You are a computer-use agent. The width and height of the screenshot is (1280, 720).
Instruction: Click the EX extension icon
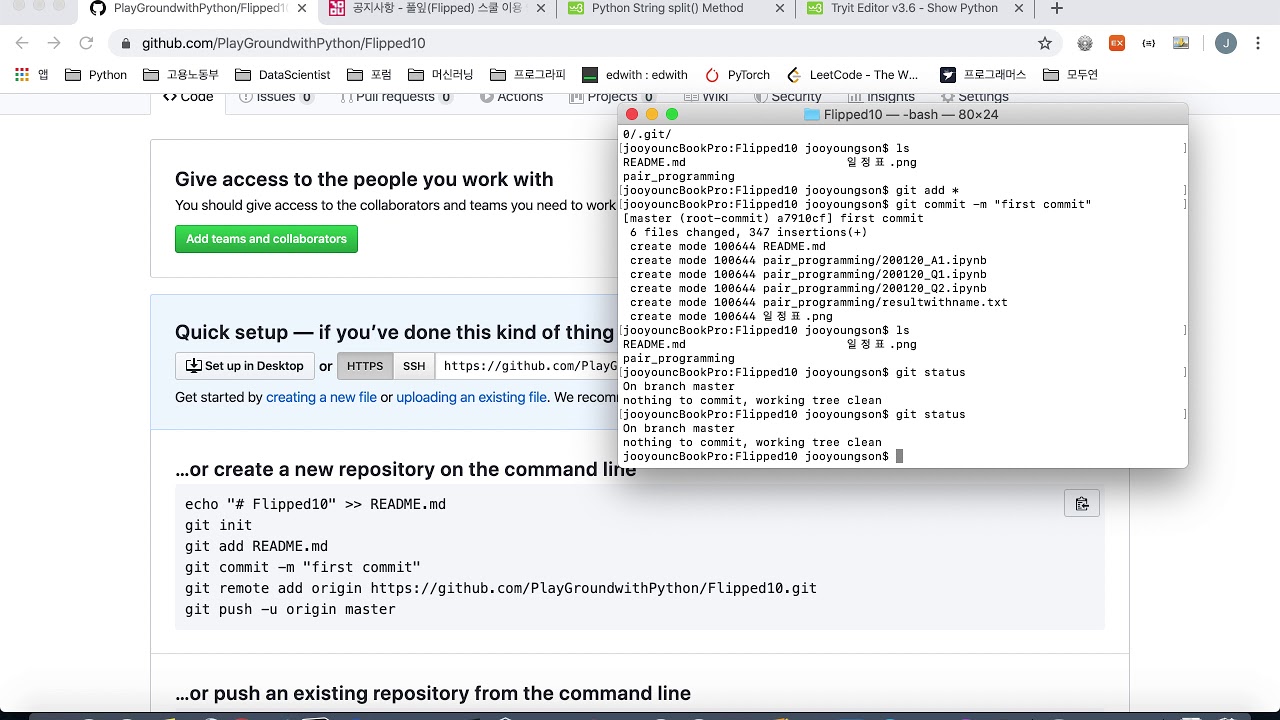pyautogui.click(x=1117, y=43)
